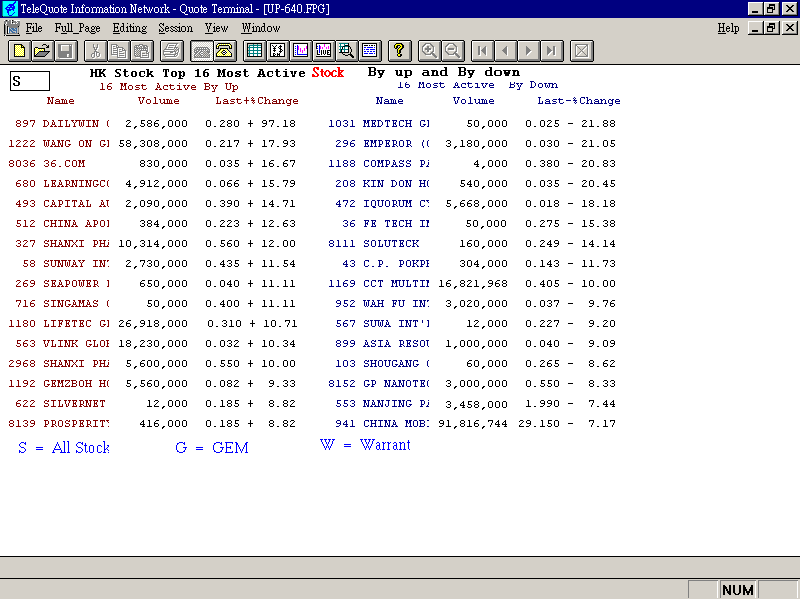Click the blue text page list icon
The height and width of the screenshot is (600, 800).
coord(369,51)
